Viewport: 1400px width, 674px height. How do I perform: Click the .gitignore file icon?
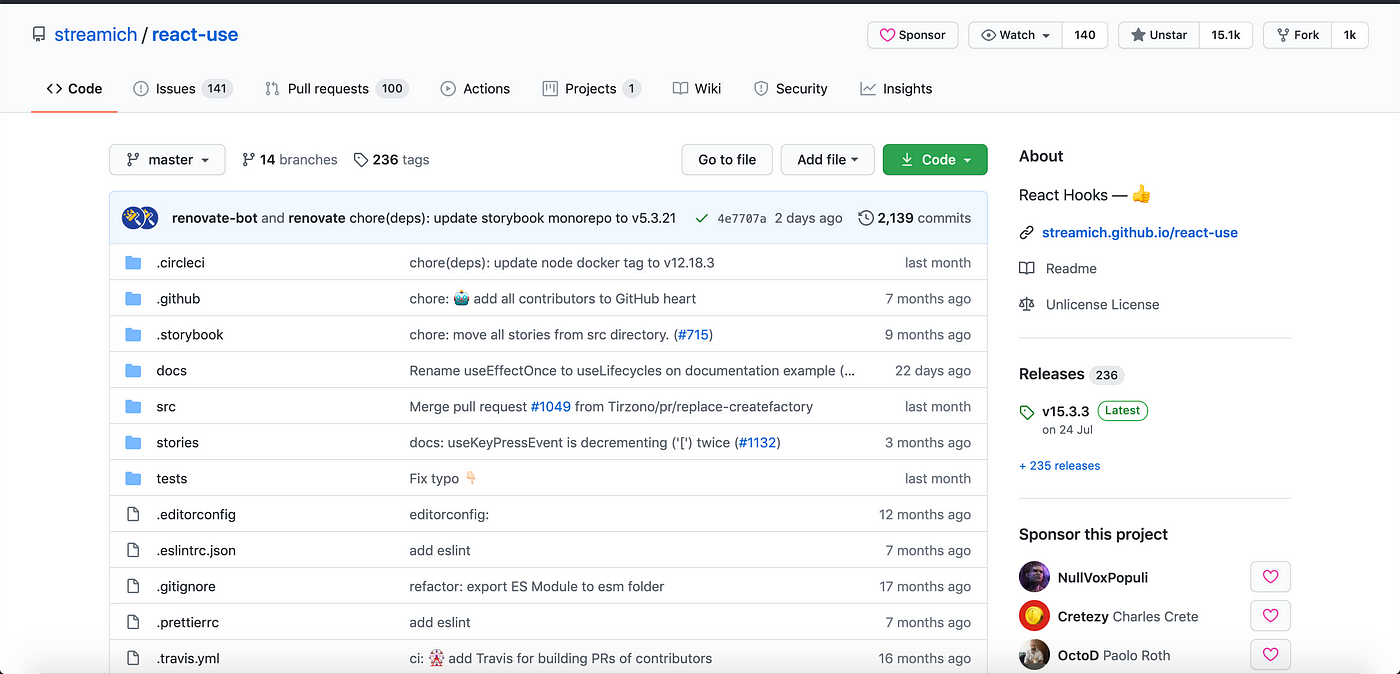click(x=133, y=587)
